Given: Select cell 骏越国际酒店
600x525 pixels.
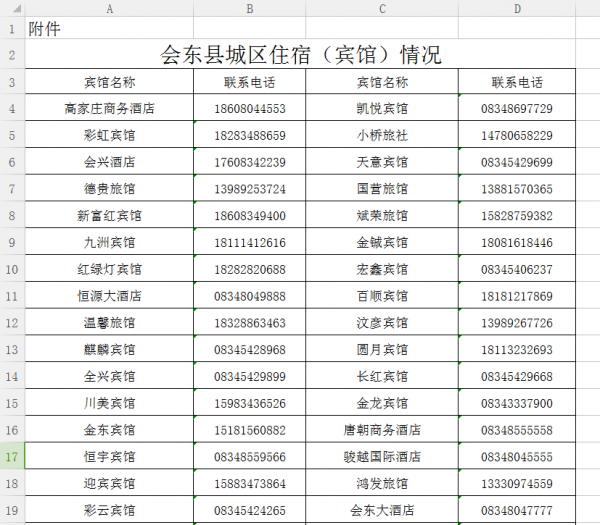Looking at the screenshot, I should tap(382, 457).
